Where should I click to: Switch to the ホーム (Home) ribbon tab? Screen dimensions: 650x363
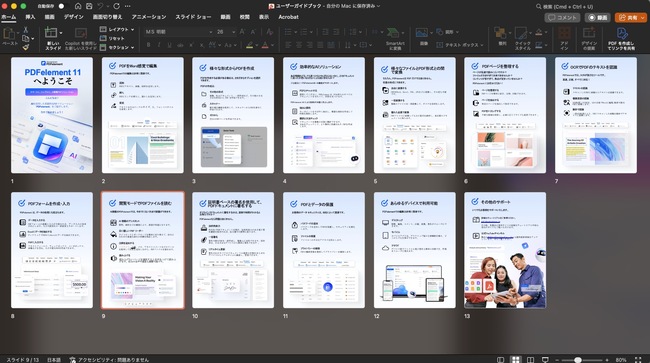[9, 17]
